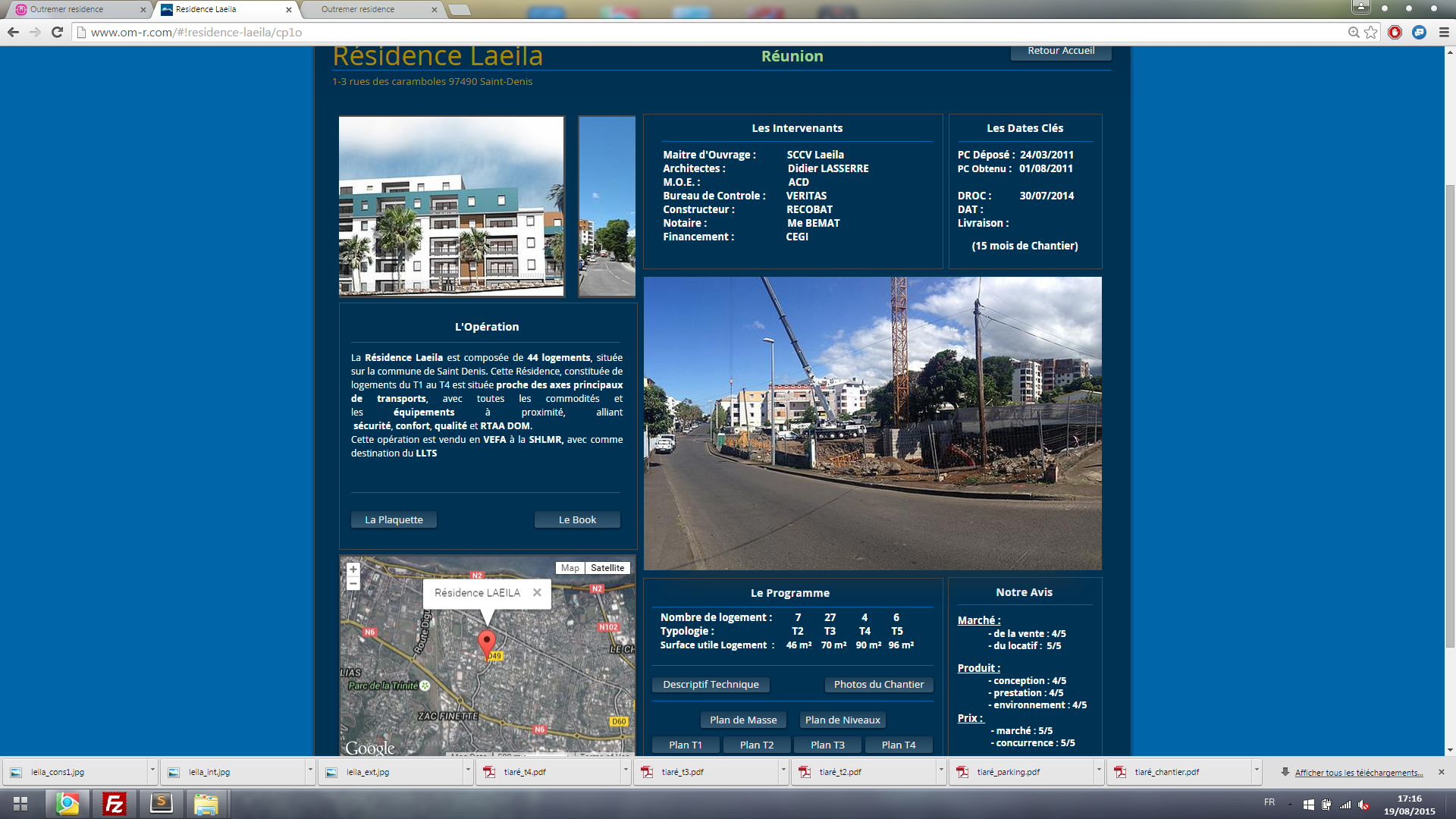This screenshot has height=819, width=1456.
Task: Open downloaded tiaré_t4.pdf file
Action: 549,772
